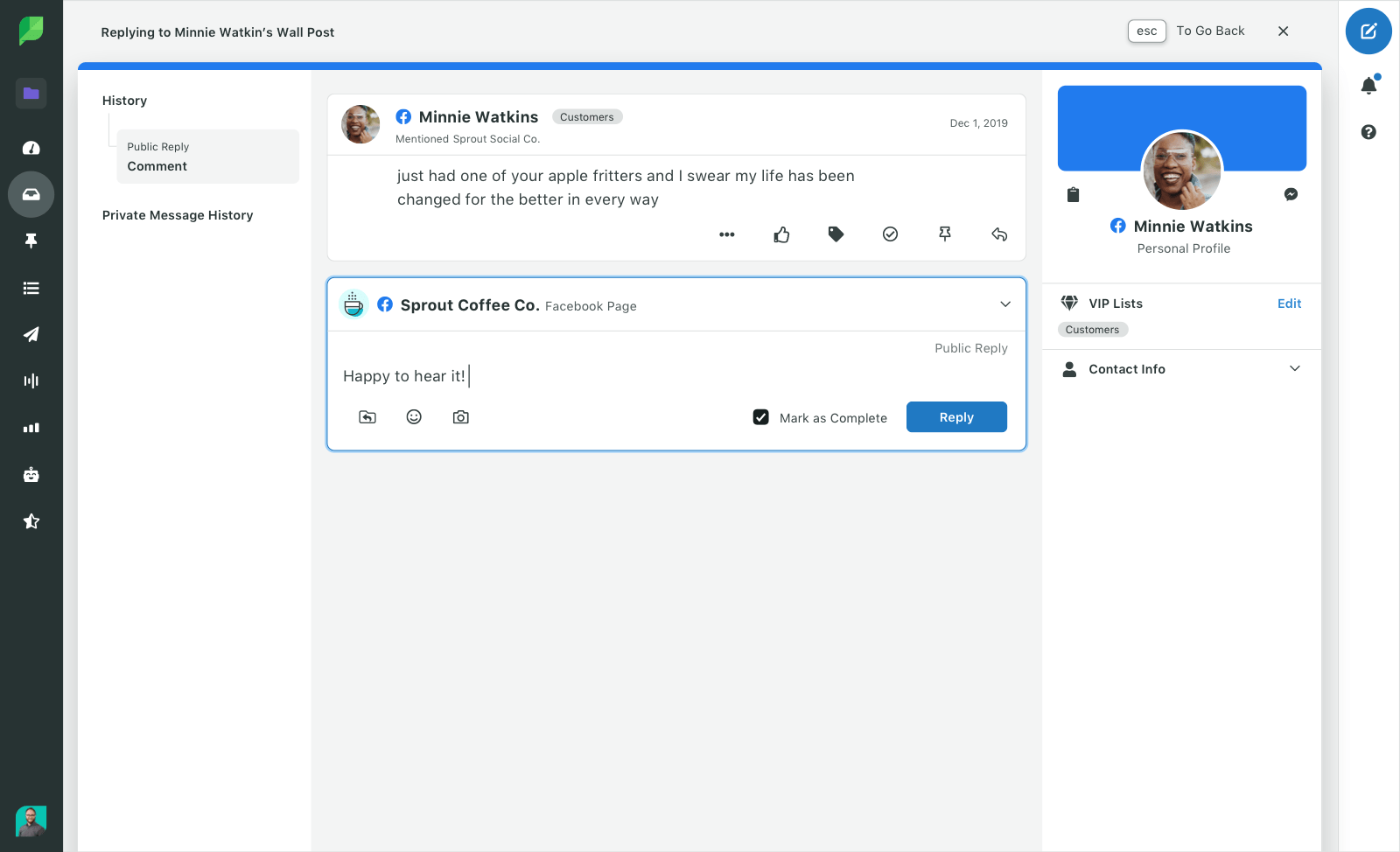
Task: Open the Sprout Coffee Co. profile dropdown
Action: [1005, 304]
